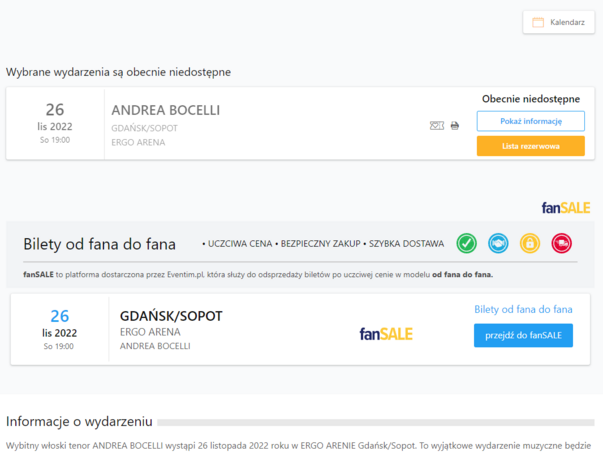Click the red delivery truck icon

(x=561, y=243)
